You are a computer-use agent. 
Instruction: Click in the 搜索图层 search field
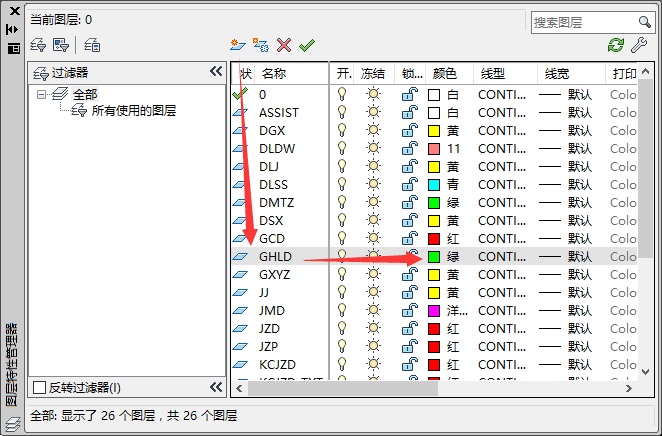(x=585, y=22)
